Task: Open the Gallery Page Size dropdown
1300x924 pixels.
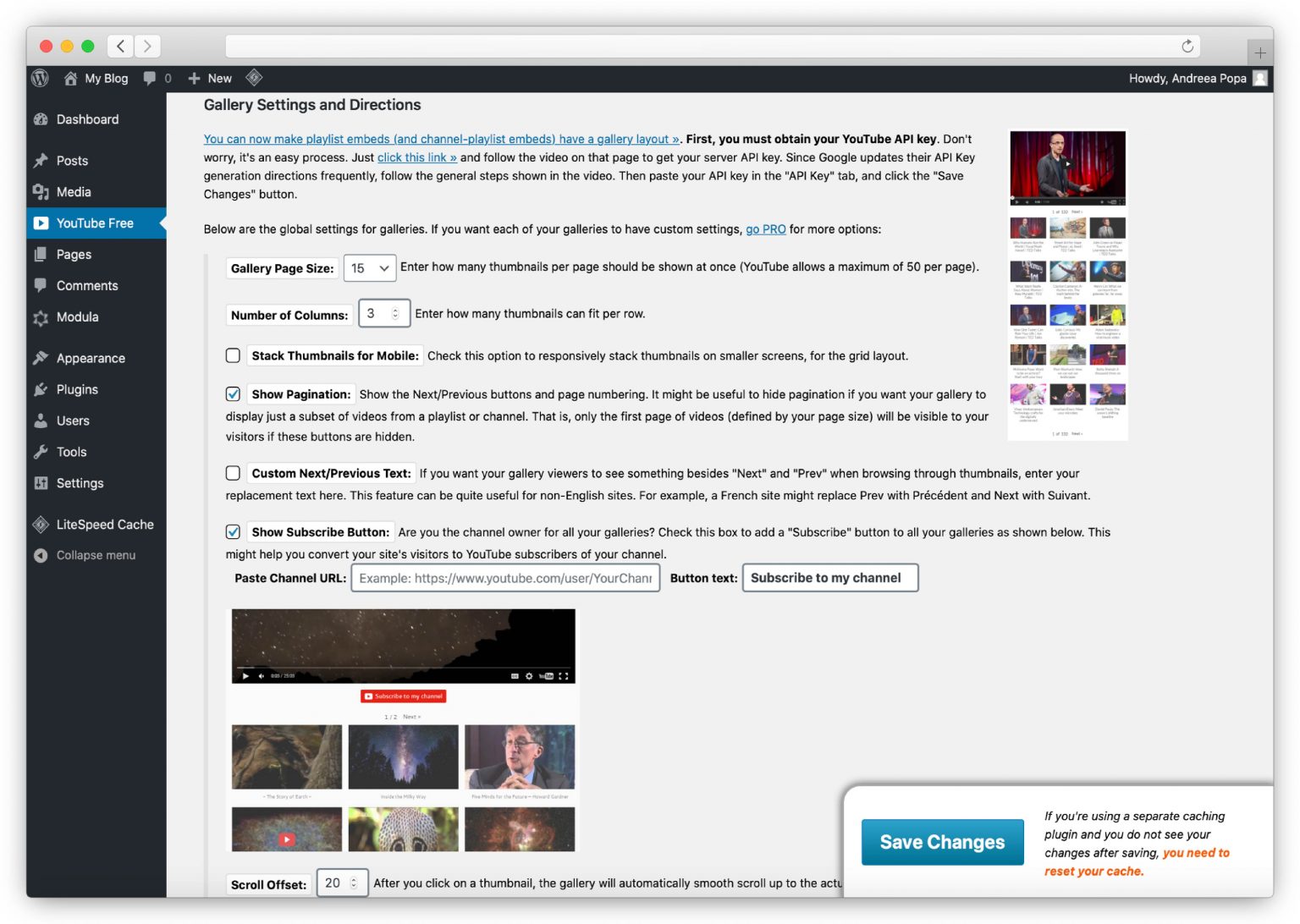Action: tap(369, 267)
